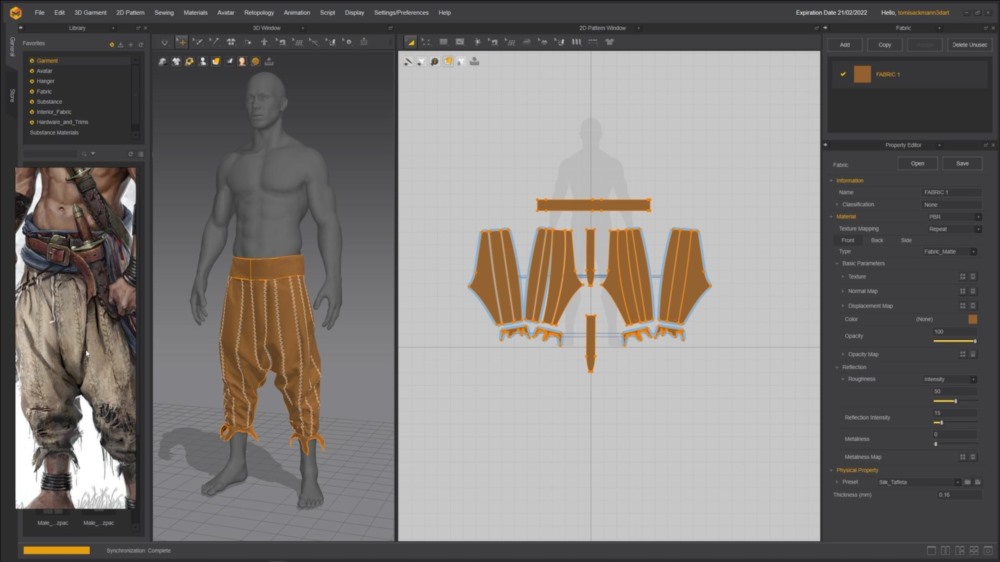1000x562 pixels.
Task: Open the Preset Silk_Taffeta dropdown
Action: pos(918,482)
